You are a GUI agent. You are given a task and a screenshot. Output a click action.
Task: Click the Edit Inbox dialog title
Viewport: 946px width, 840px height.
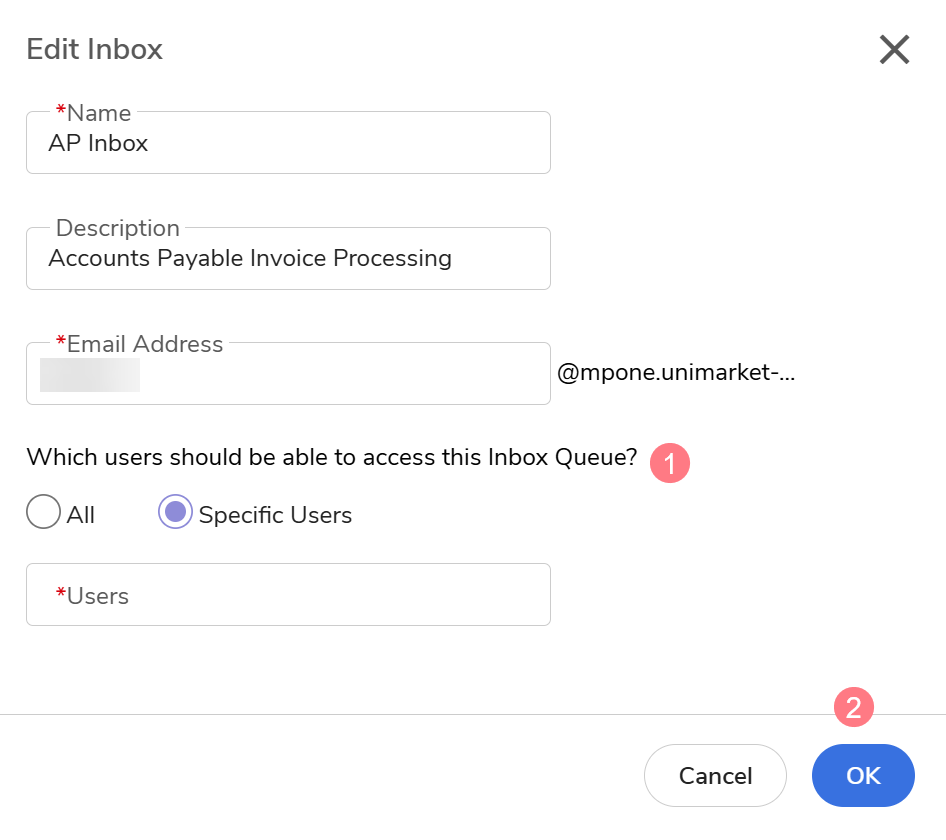click(x=94, y=49)
